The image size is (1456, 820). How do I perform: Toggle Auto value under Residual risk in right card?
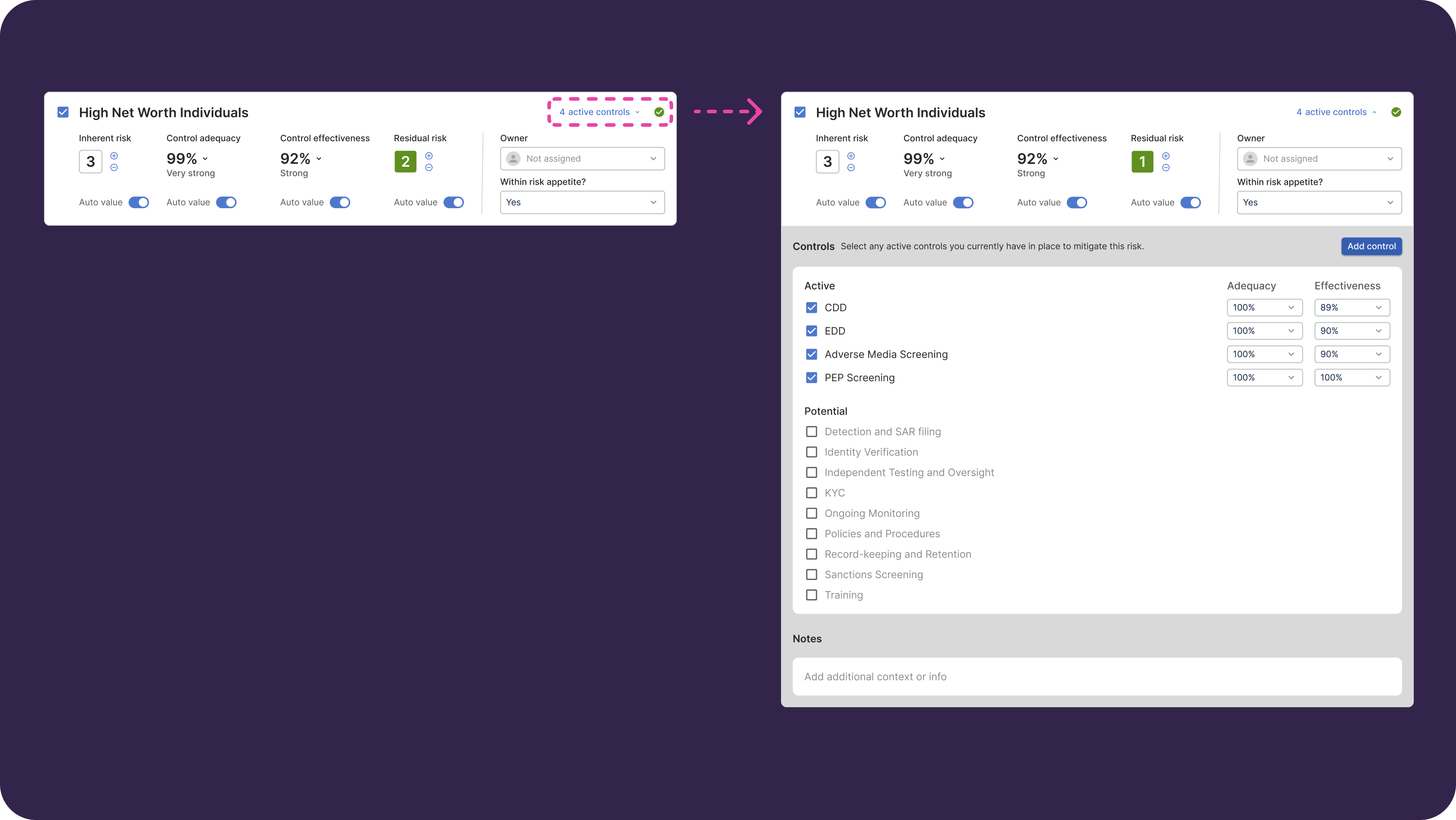(1191, 202)
